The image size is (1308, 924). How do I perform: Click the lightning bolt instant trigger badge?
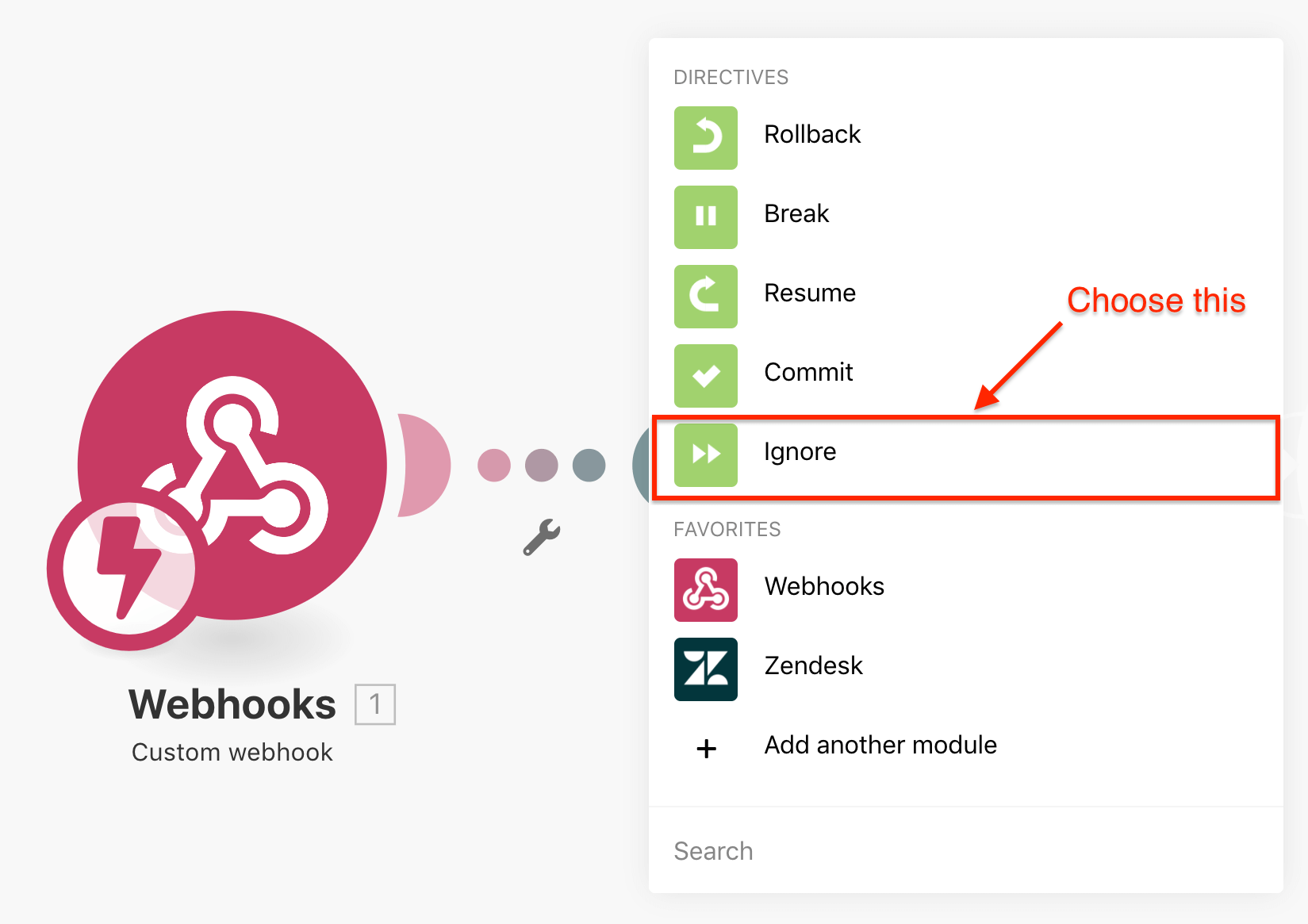(127, 569)
